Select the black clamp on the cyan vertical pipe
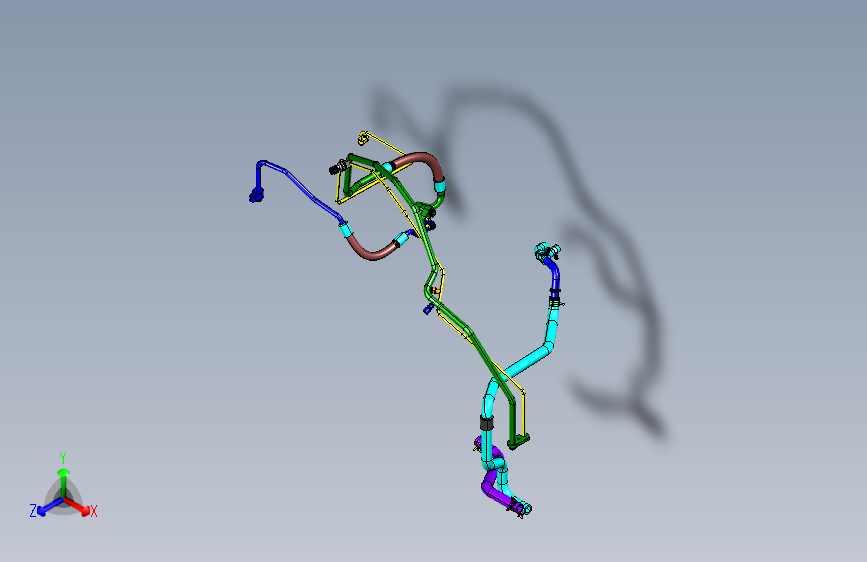 (487, 423)
